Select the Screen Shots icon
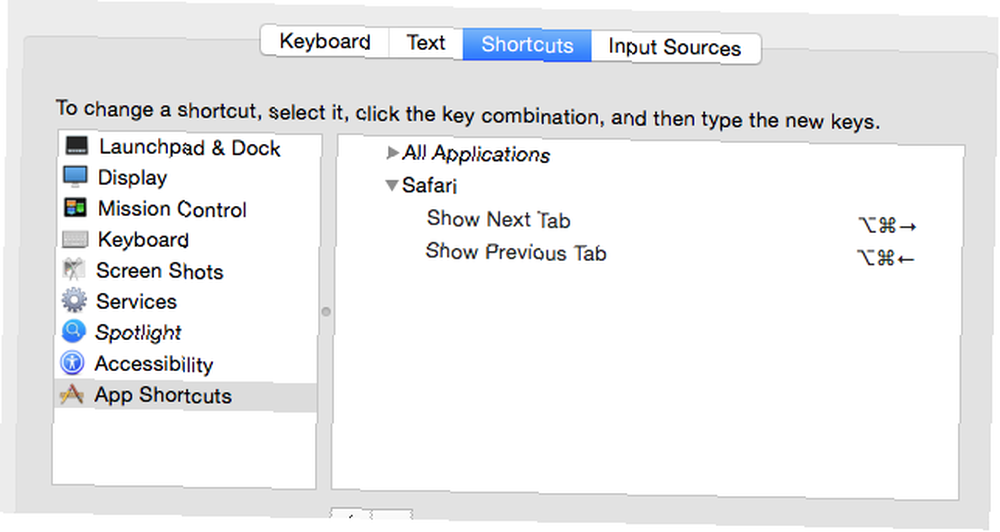Image resolution: width=1000 pixels, height=532 pixels. click(x=74, y=269)
